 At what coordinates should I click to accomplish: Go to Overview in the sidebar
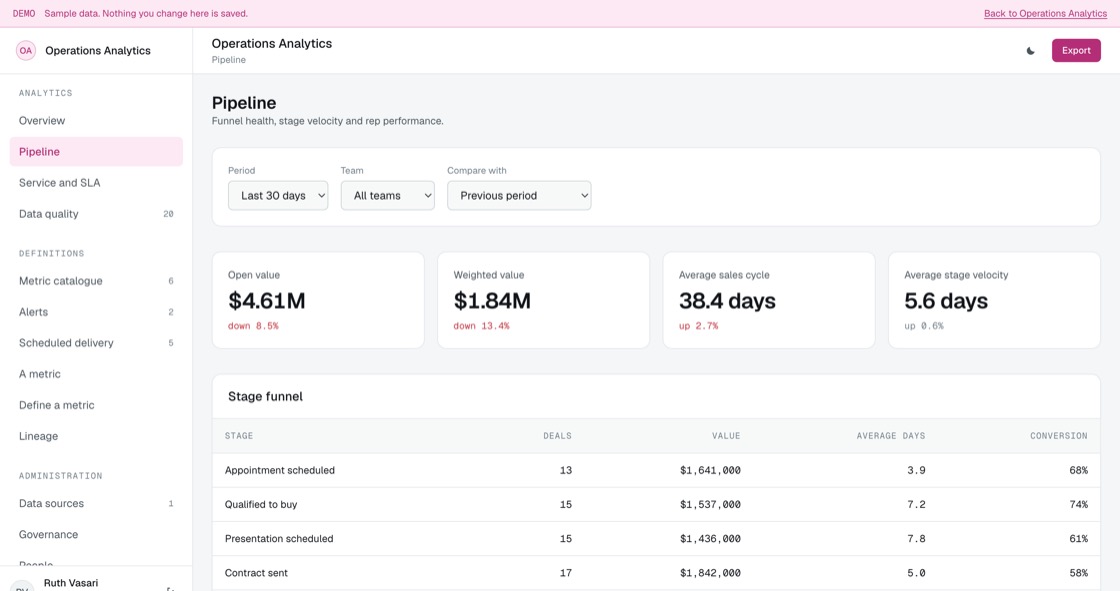pos(96,121)
